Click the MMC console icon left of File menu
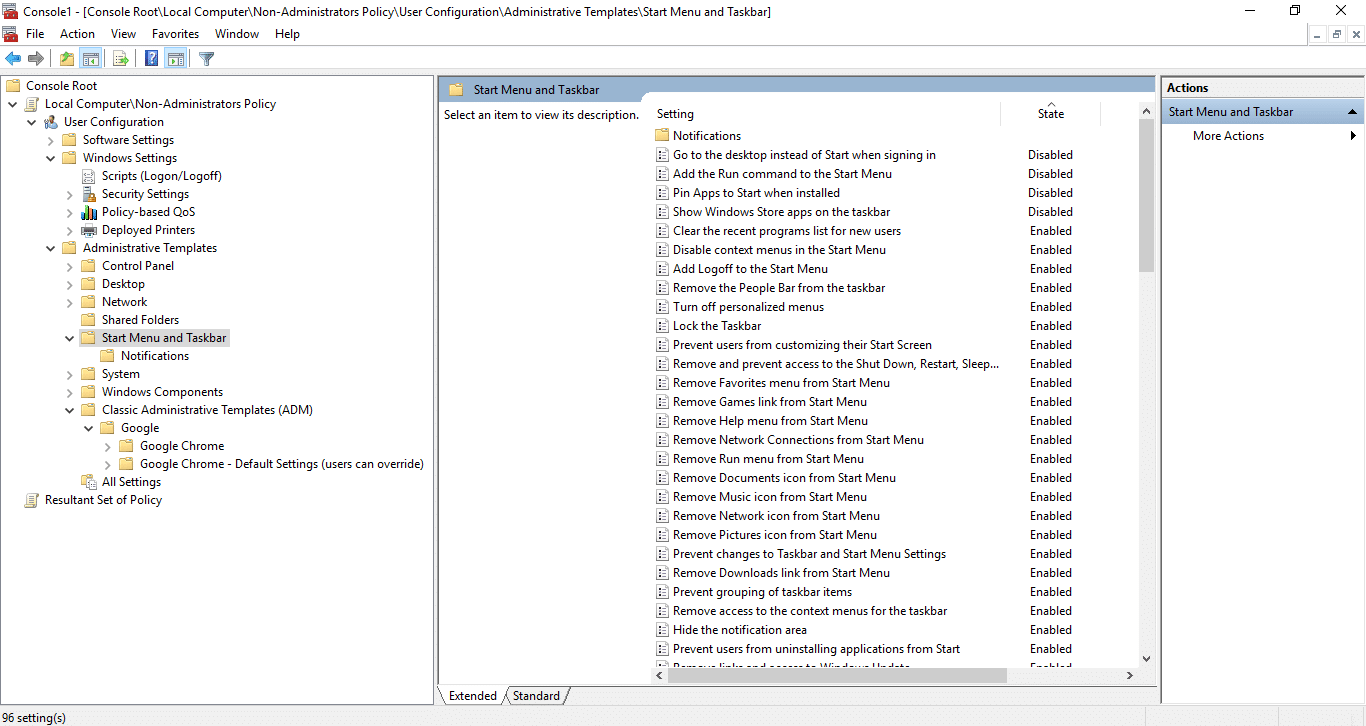 tap(10, 34)
